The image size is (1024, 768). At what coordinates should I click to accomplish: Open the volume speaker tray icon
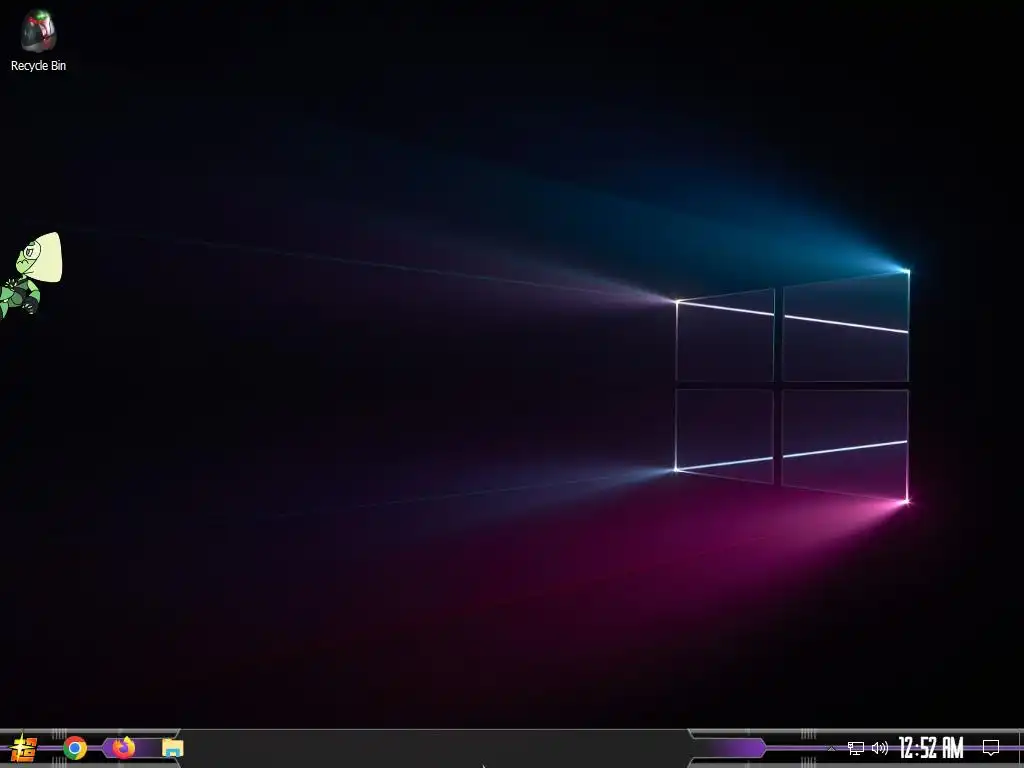coord(880,748)
